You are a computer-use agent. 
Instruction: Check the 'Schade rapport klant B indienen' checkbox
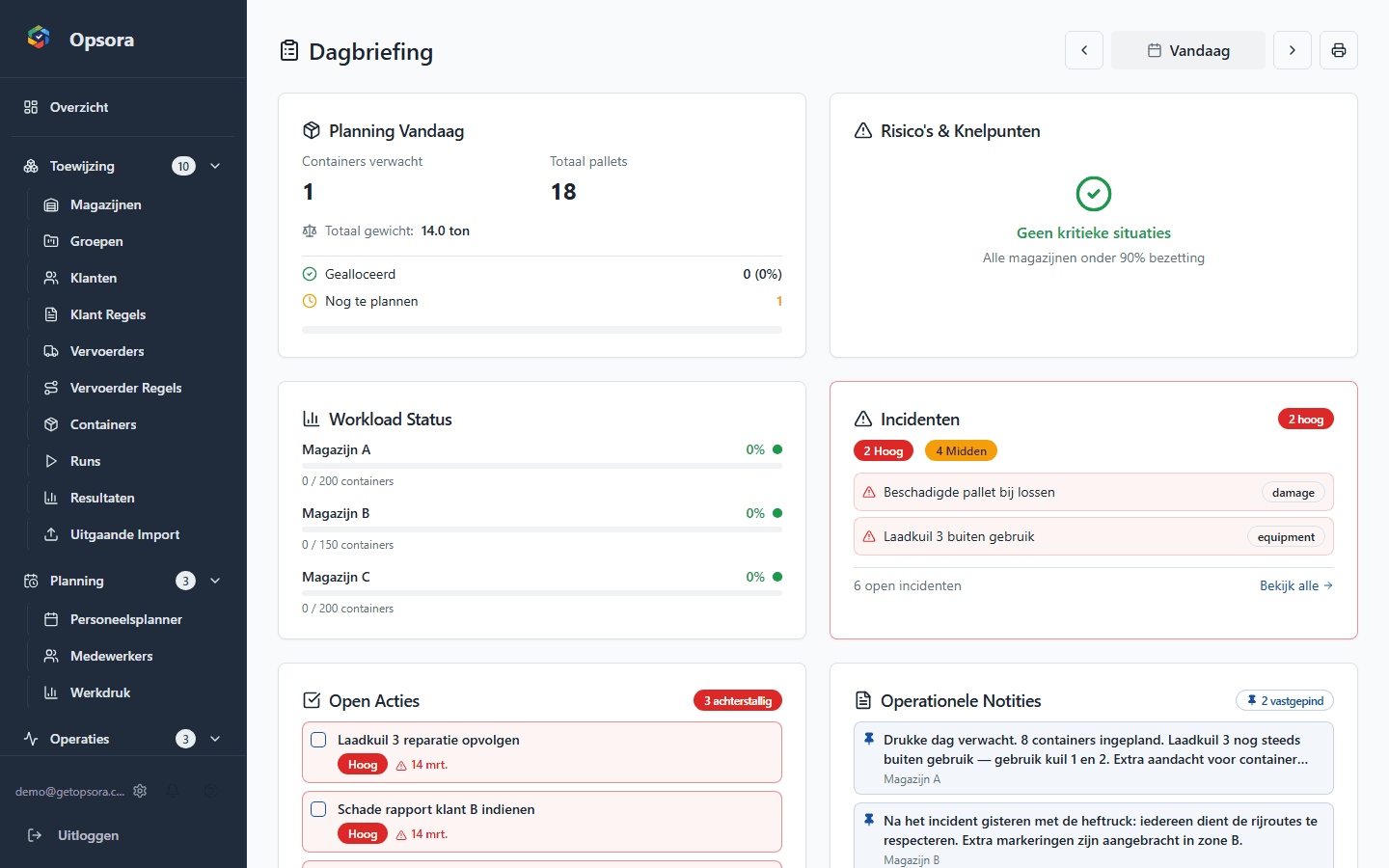pos(318,809)
